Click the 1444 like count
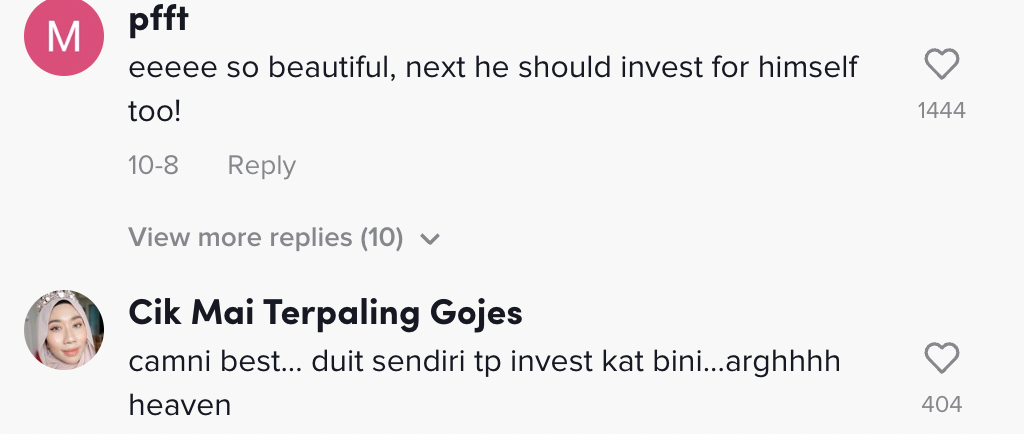1024x434 pixels. 941,111
